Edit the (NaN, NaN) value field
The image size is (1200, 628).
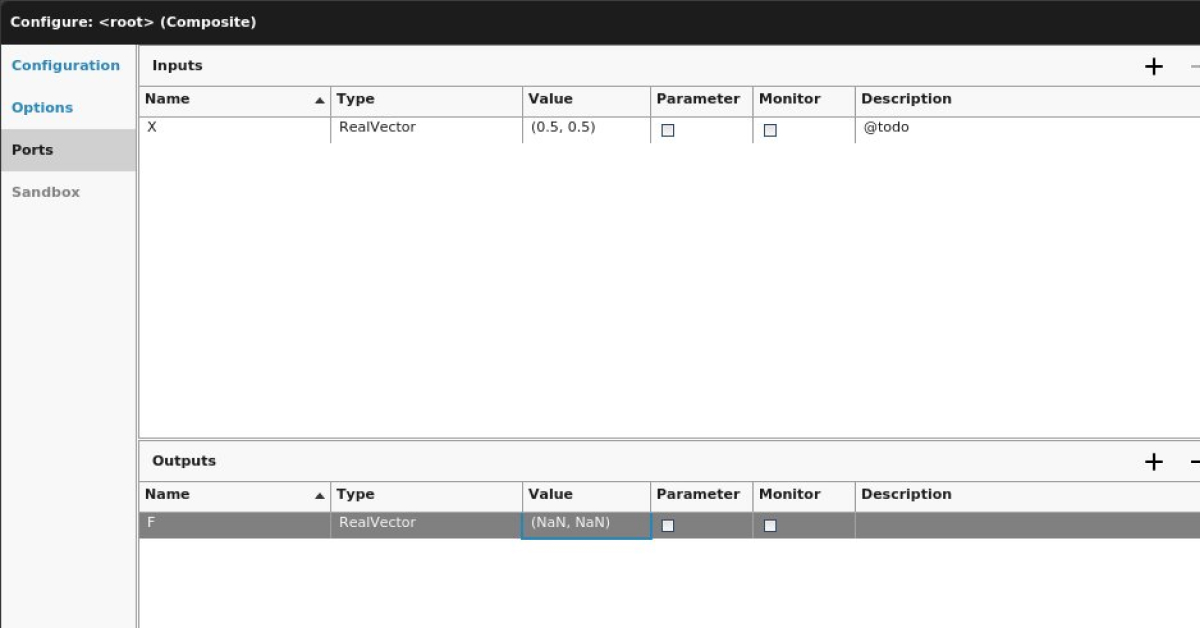(586, 525)
